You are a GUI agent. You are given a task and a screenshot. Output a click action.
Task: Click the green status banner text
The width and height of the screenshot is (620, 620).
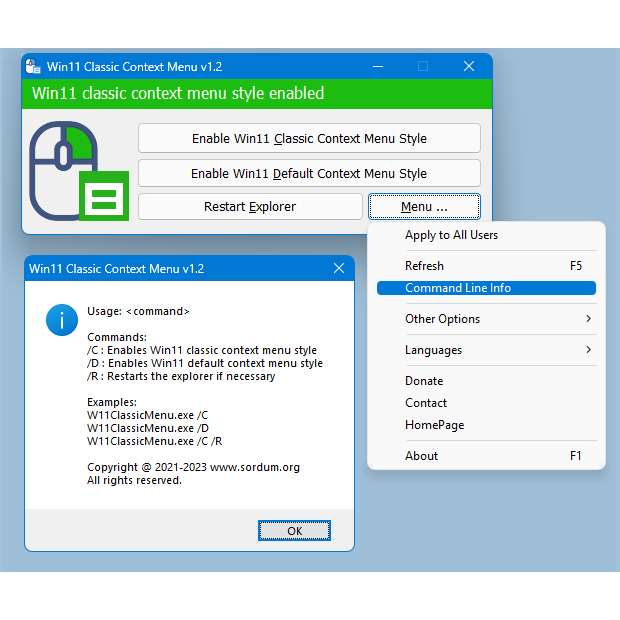pos(178,94)
